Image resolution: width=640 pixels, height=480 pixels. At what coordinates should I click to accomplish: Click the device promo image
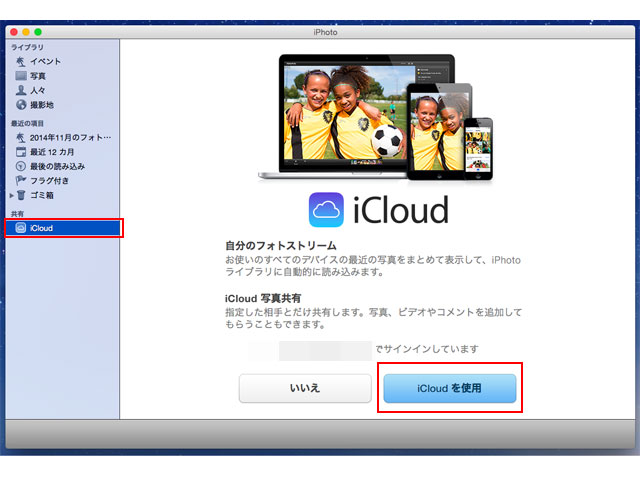pyautogui.click(x=376, y=118)
